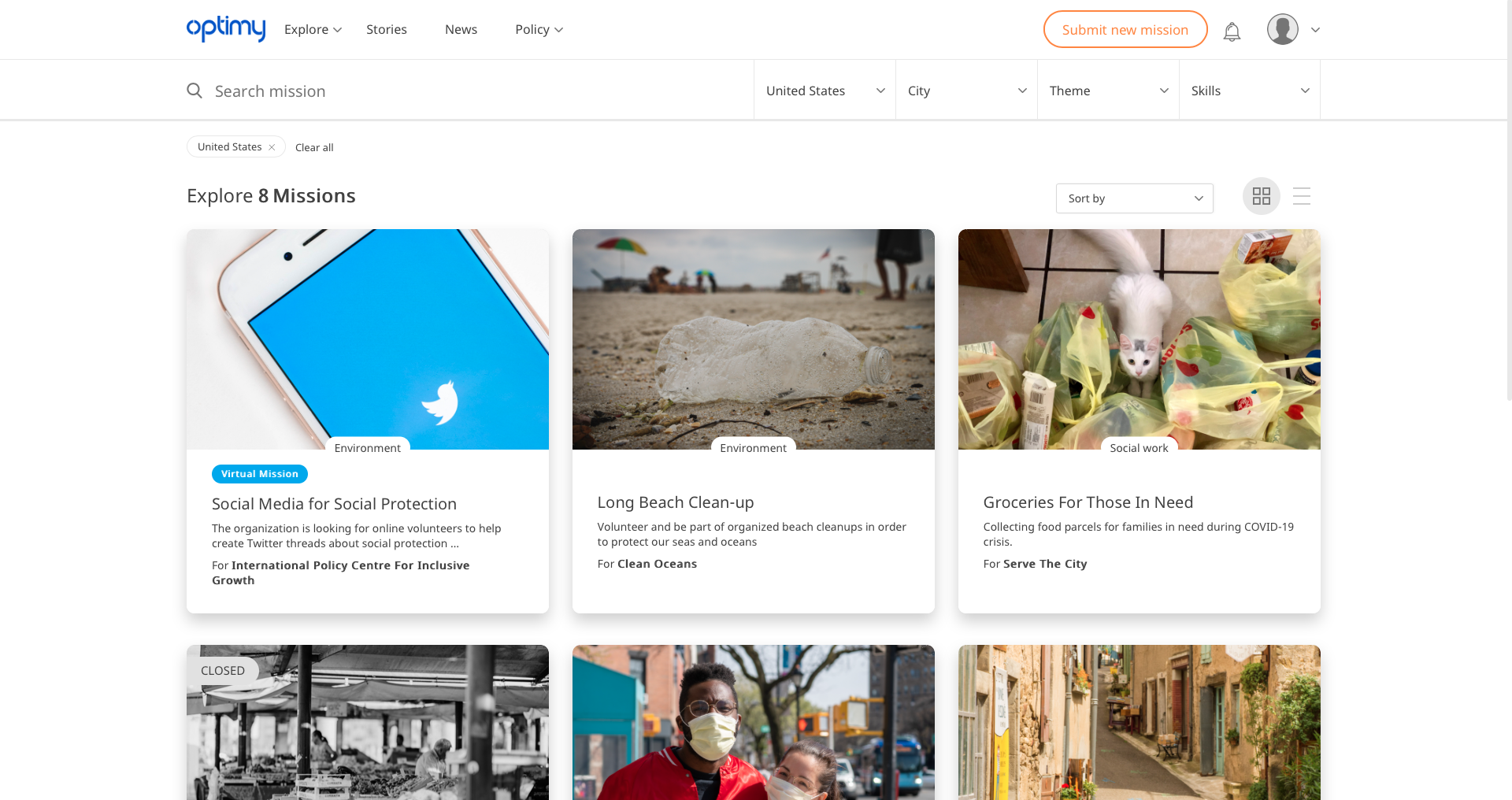Click the beach cleanups description text
1512x800 pixels.
tap(752, 534)
